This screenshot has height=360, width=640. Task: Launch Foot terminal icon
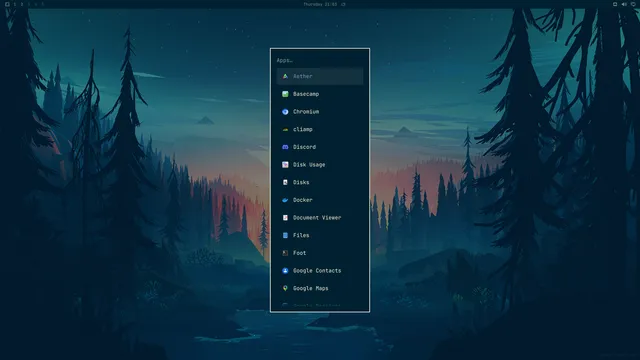[x=285, y=253]
